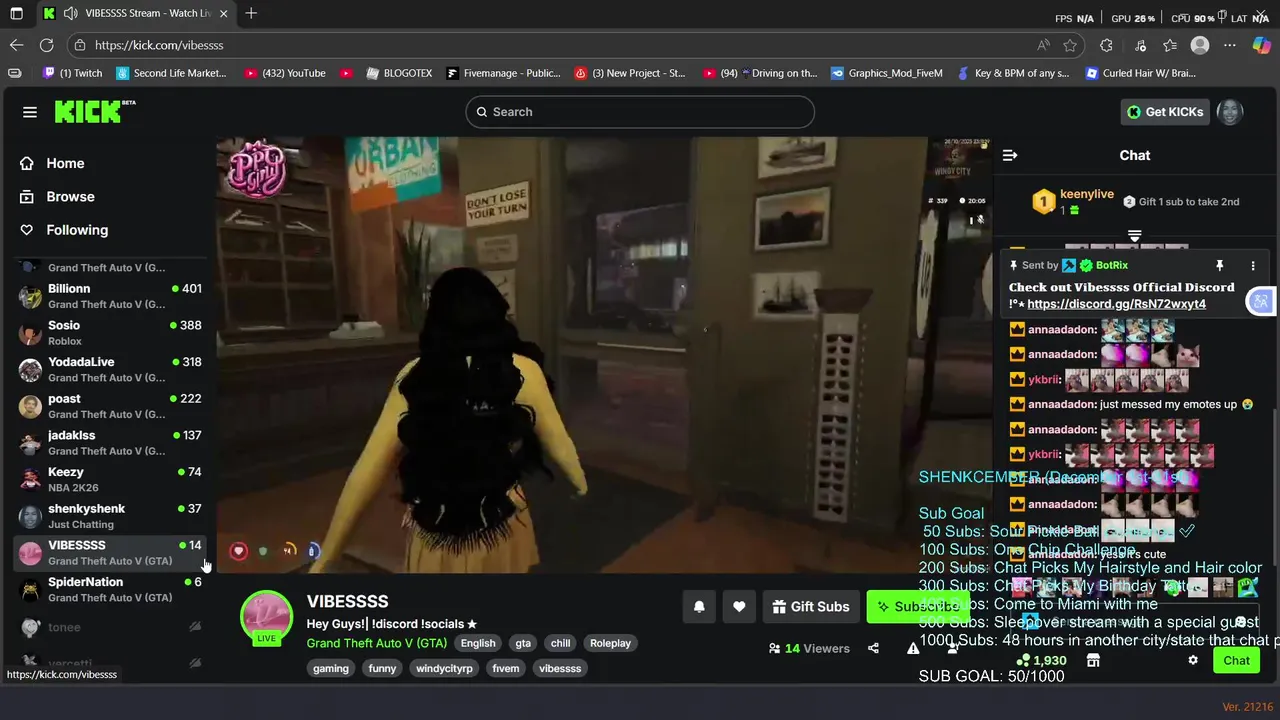Collapse the chat panel arrow icon
Viewport: 1280px width, 720px height.
pos(1010,155)
